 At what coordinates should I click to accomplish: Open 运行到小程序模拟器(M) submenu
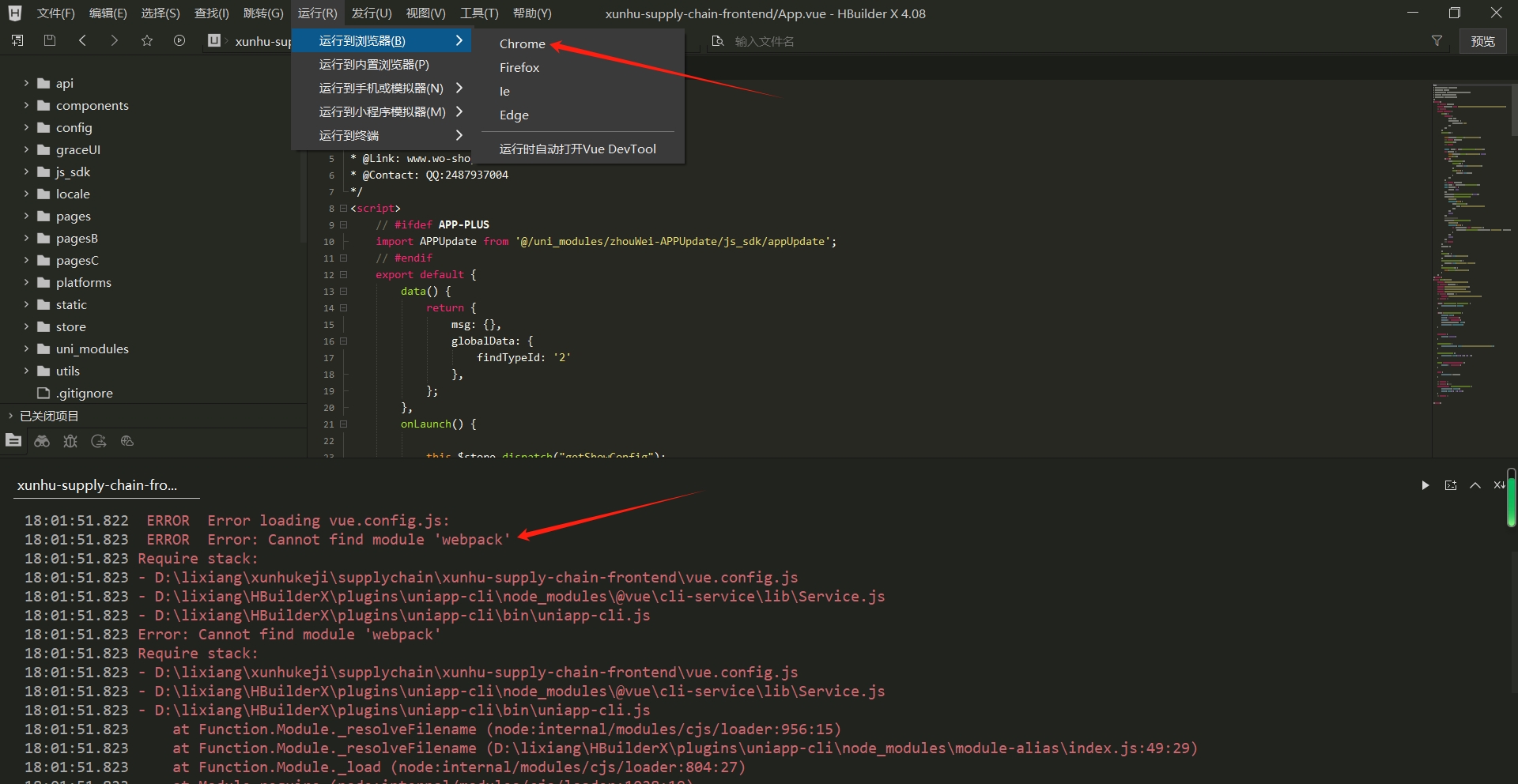coord(382,111)
